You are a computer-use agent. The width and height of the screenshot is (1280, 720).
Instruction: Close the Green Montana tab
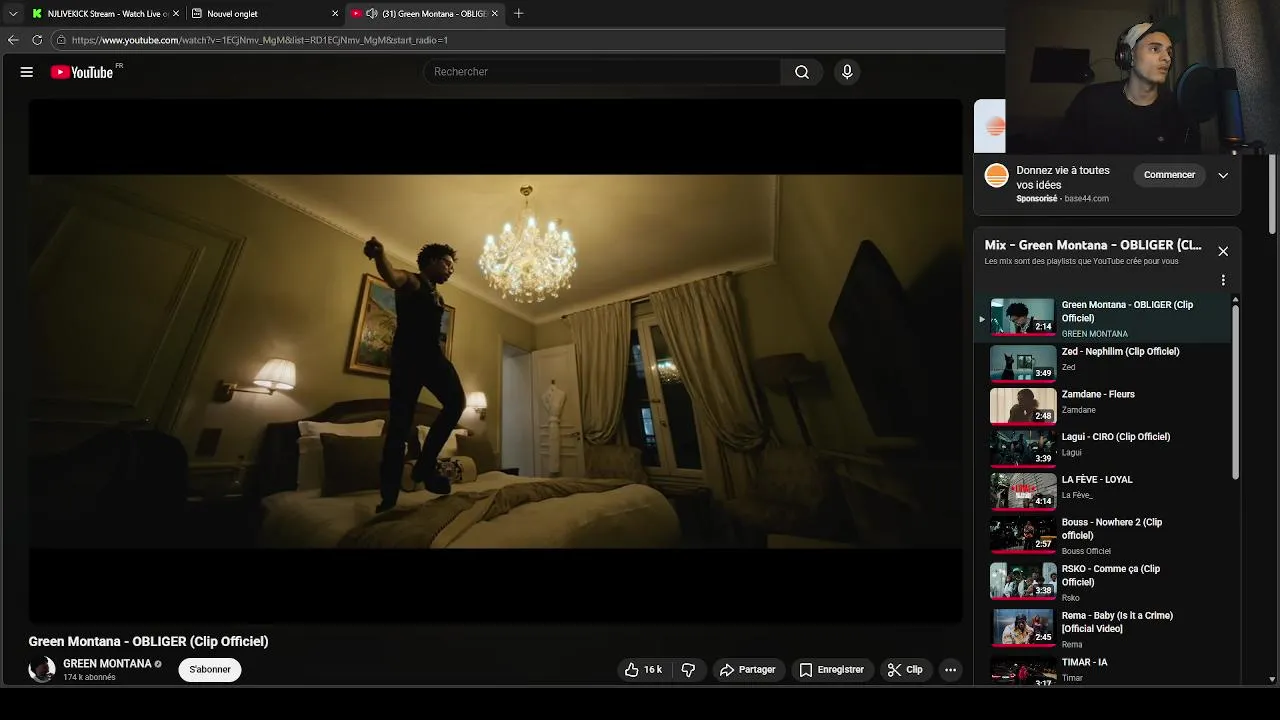coord(494,14)
